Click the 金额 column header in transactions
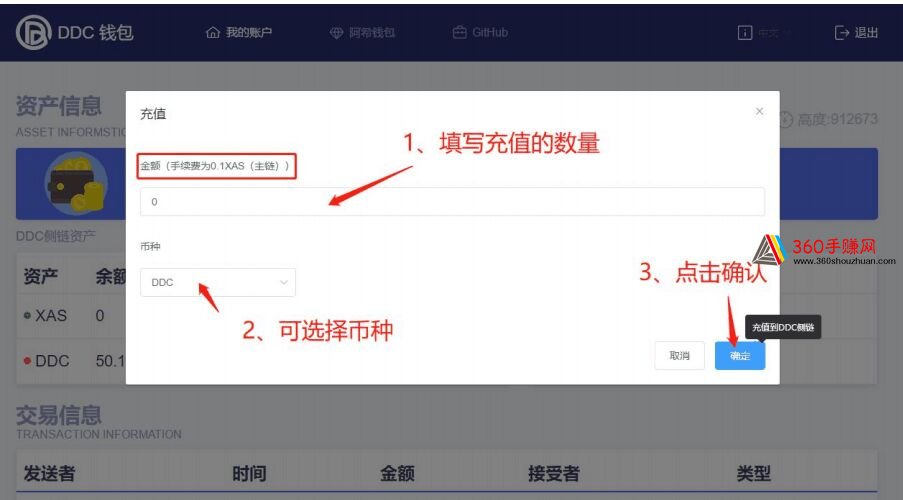This screenshot has width=903, height=500. point(397,474)
